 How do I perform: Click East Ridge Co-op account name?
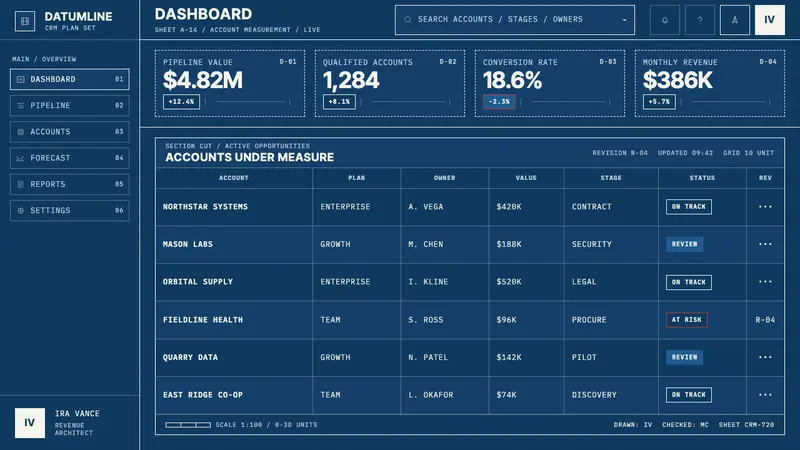(203, 395)
